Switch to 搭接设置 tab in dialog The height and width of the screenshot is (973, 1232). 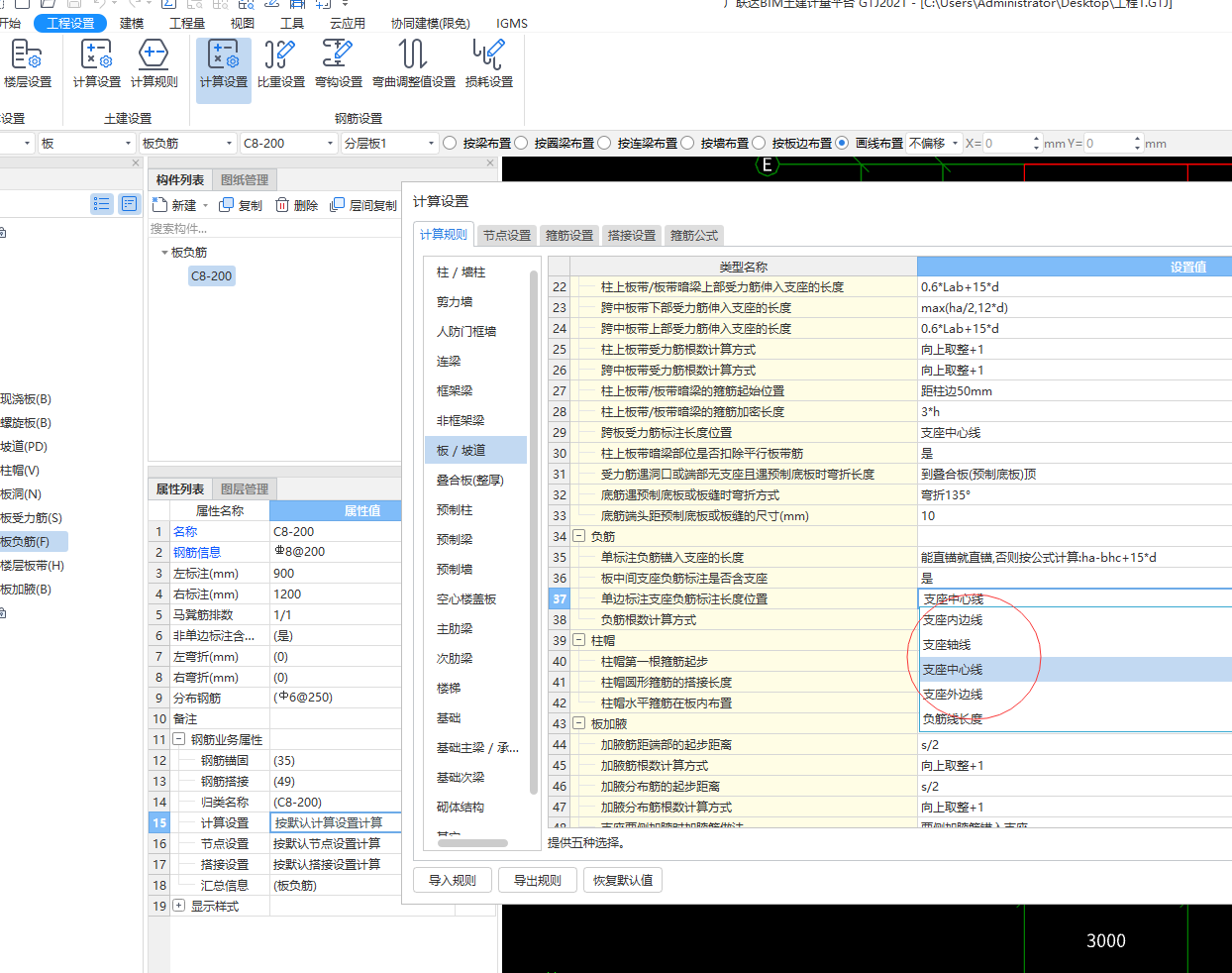click(632, 235)
